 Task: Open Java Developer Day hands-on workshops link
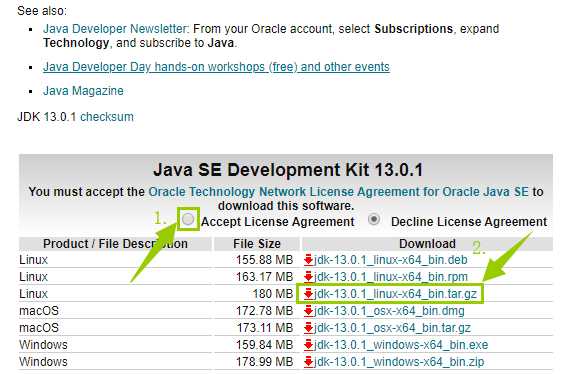pos(216,67)
